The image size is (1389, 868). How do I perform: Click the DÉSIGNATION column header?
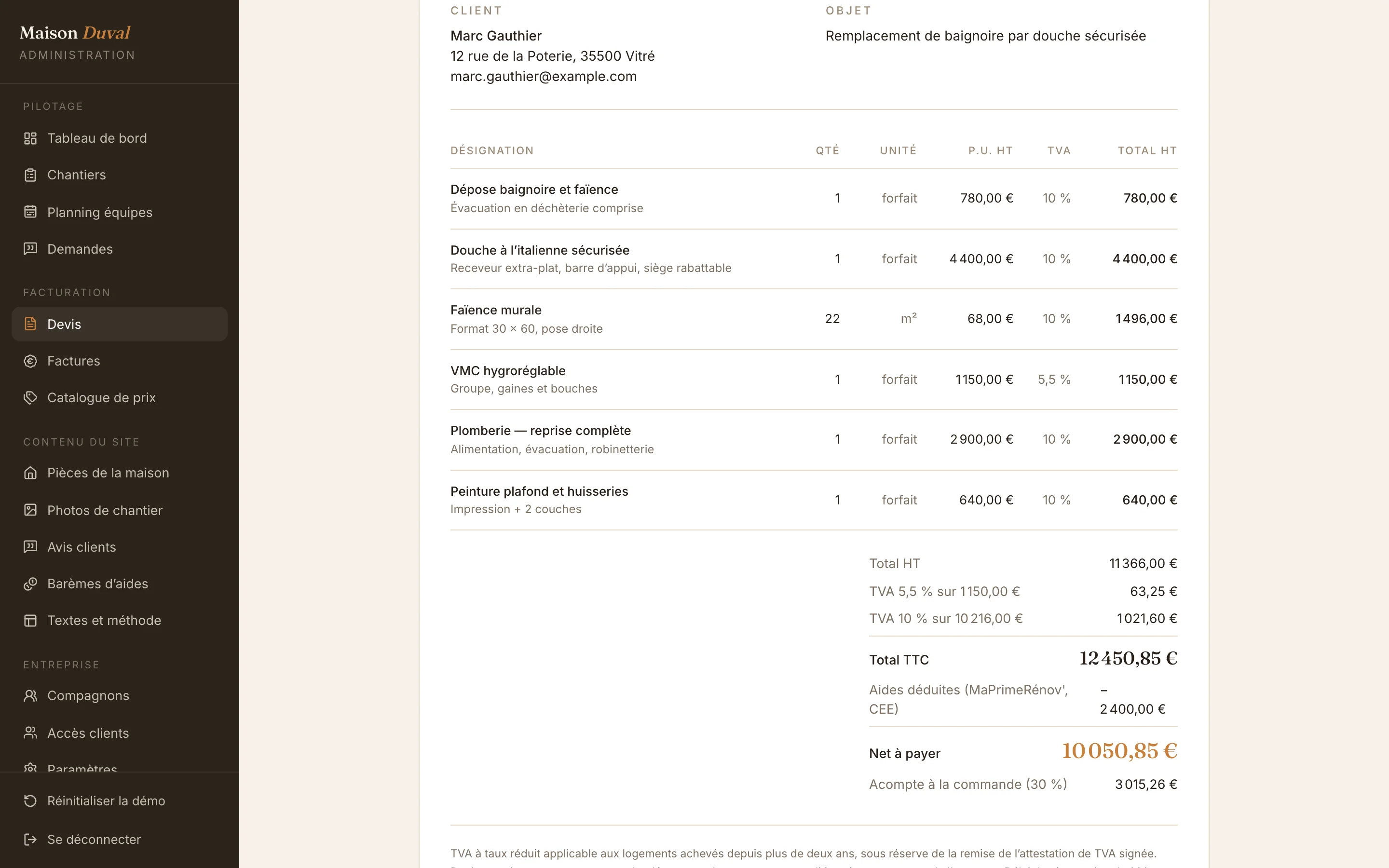coord(492,150)
